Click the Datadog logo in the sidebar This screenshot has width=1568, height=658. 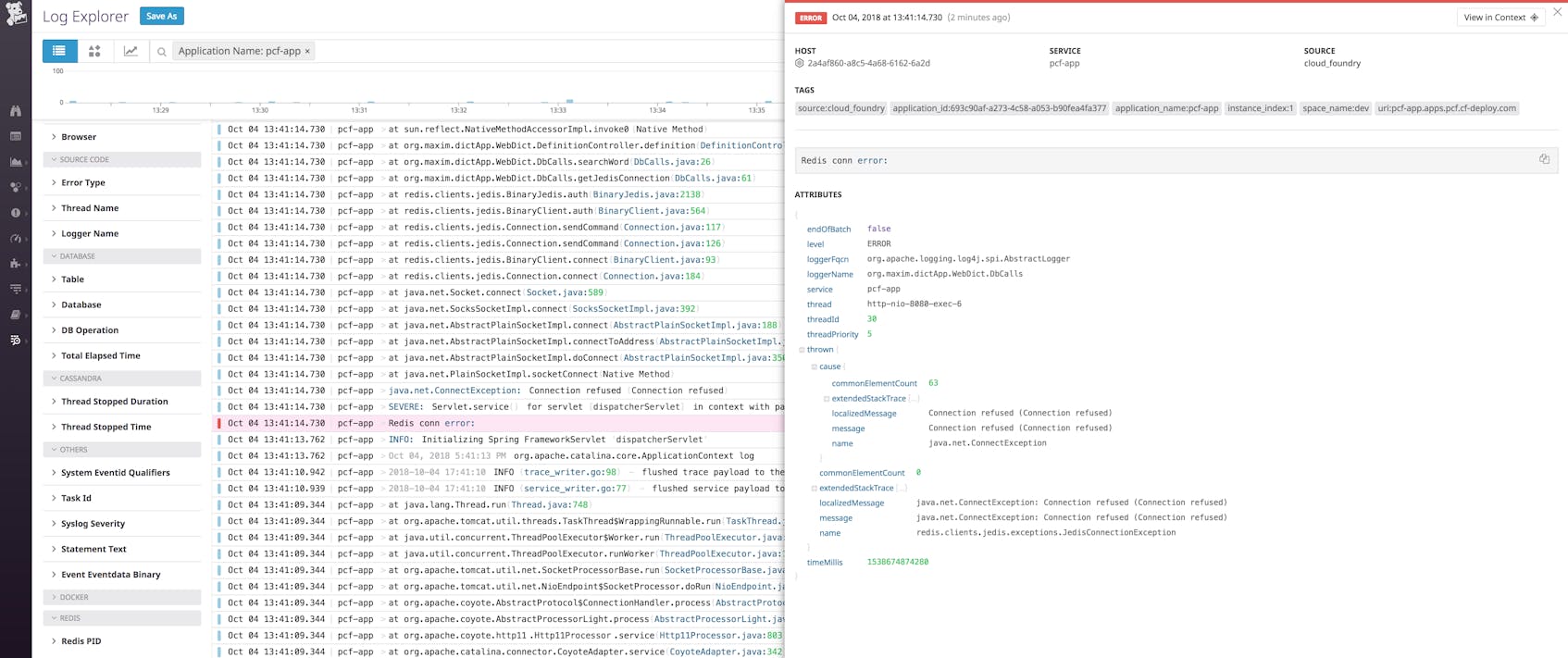(x=16, y=13)
